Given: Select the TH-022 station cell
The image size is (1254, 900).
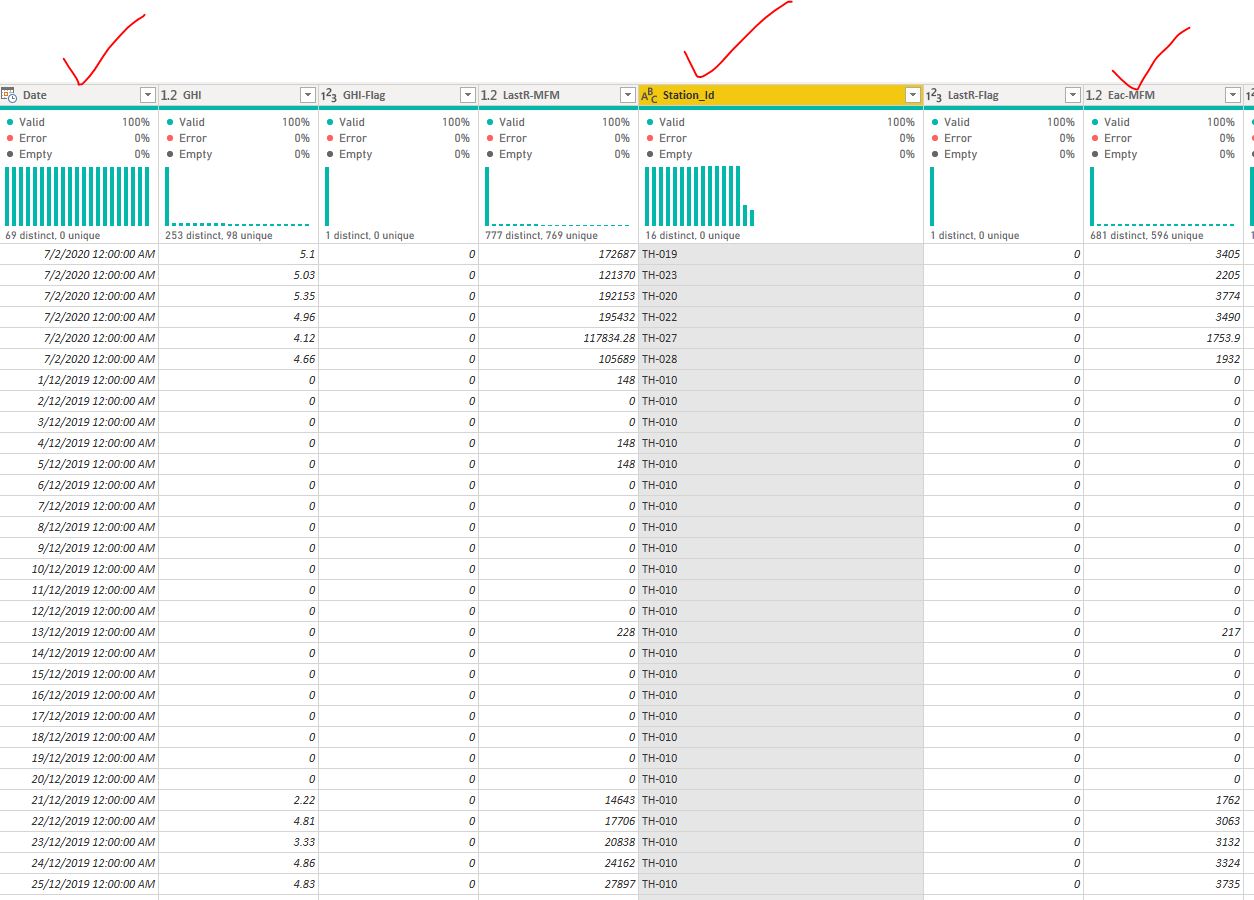Looking at the screenshot, I should click(781, 317).
